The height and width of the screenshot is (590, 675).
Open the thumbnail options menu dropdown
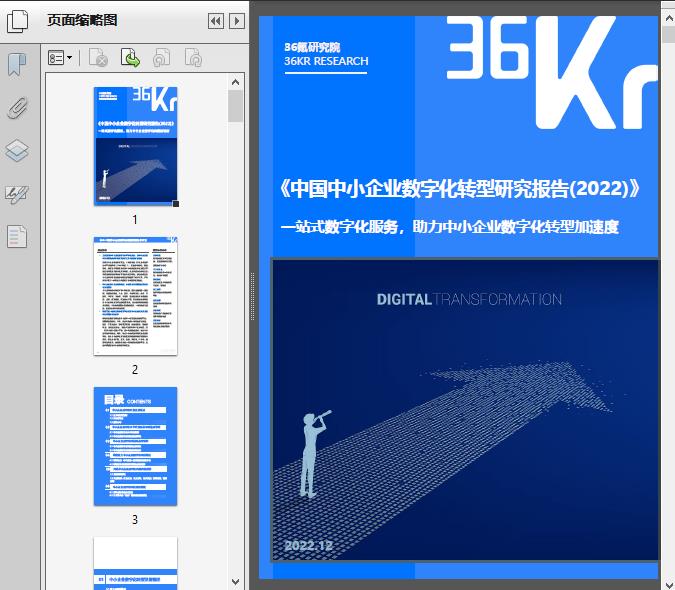pos(60,58)
